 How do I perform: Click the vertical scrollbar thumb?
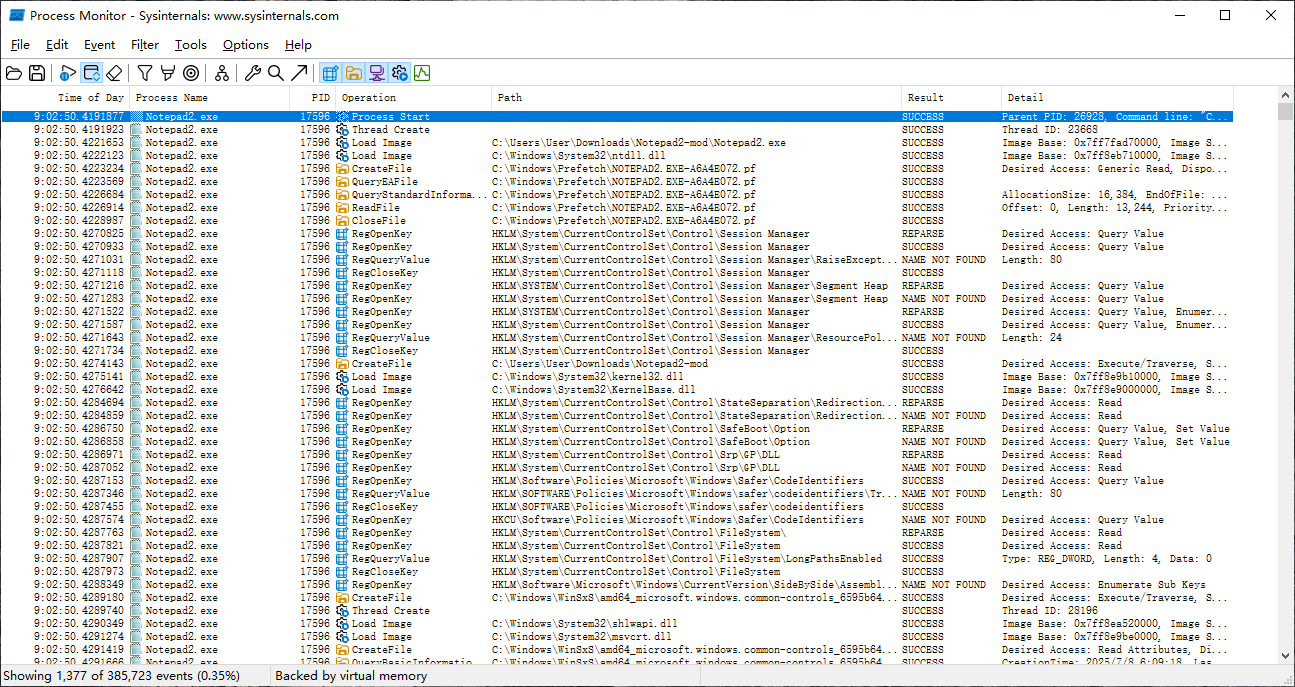click(x=1286, y=112)
